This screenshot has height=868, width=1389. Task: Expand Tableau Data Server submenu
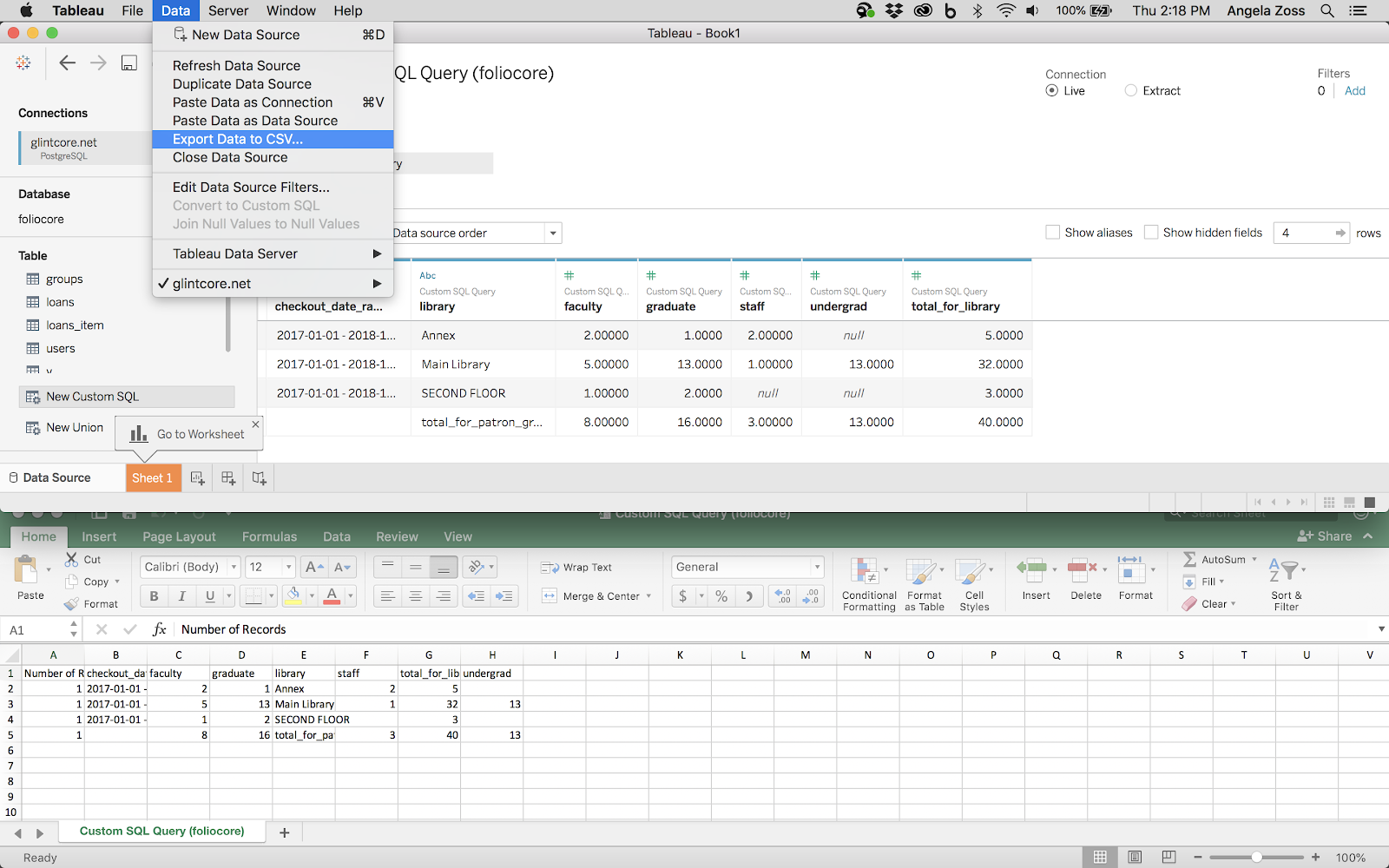[x=377, y=253]
